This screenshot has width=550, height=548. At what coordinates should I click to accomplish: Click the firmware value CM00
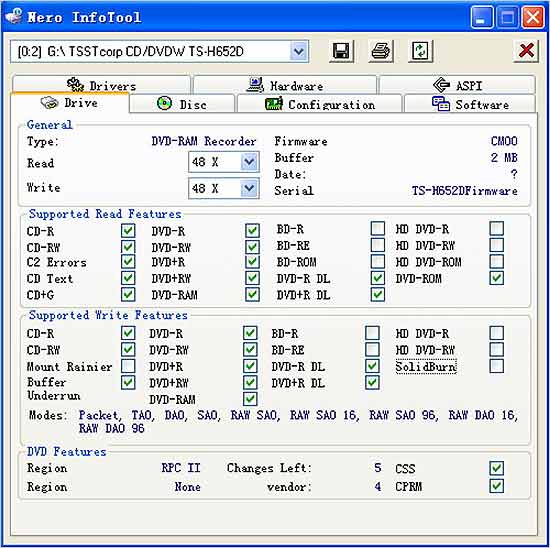[504, 141]
